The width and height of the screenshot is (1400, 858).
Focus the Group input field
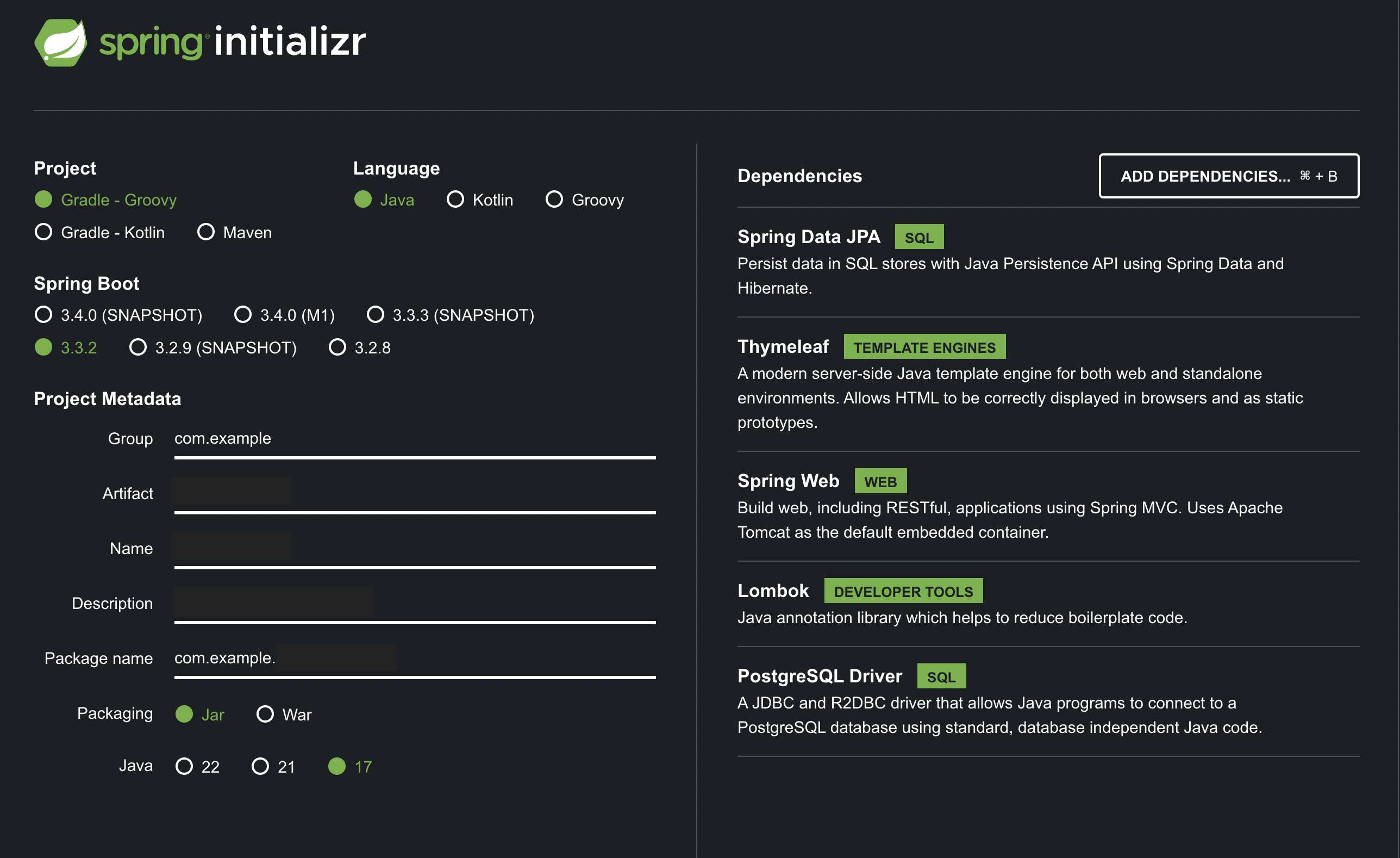tap(415, 438)
